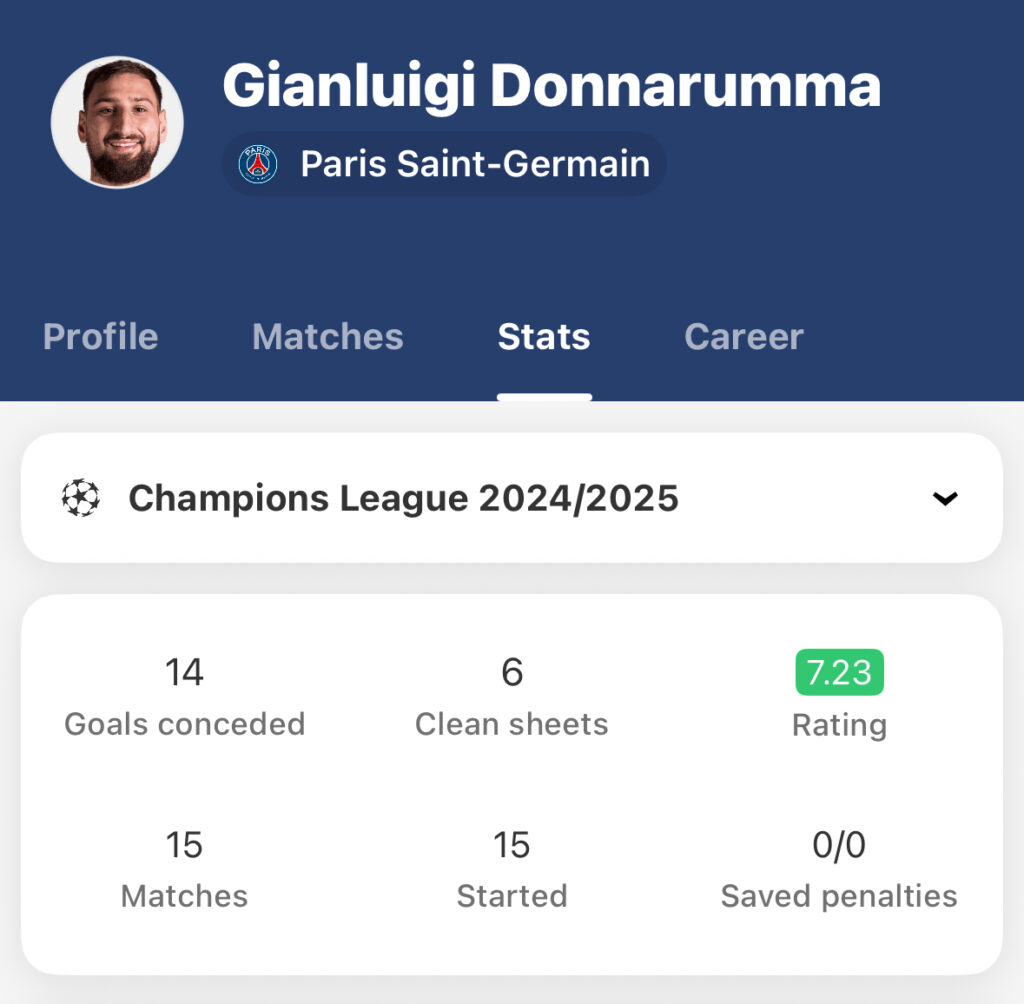The height and width of the screenshot is (1004, 1024).
Task: Tap the Rating label
Action: 839,725
